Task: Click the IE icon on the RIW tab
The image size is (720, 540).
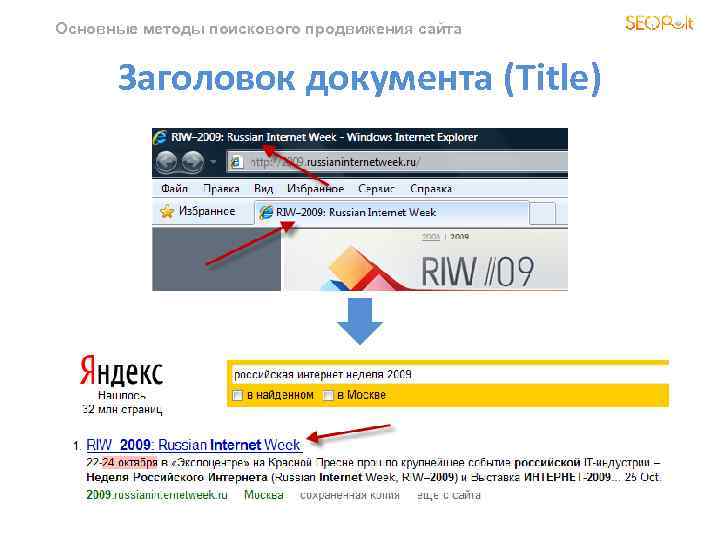Action: [x=266, y=213]
